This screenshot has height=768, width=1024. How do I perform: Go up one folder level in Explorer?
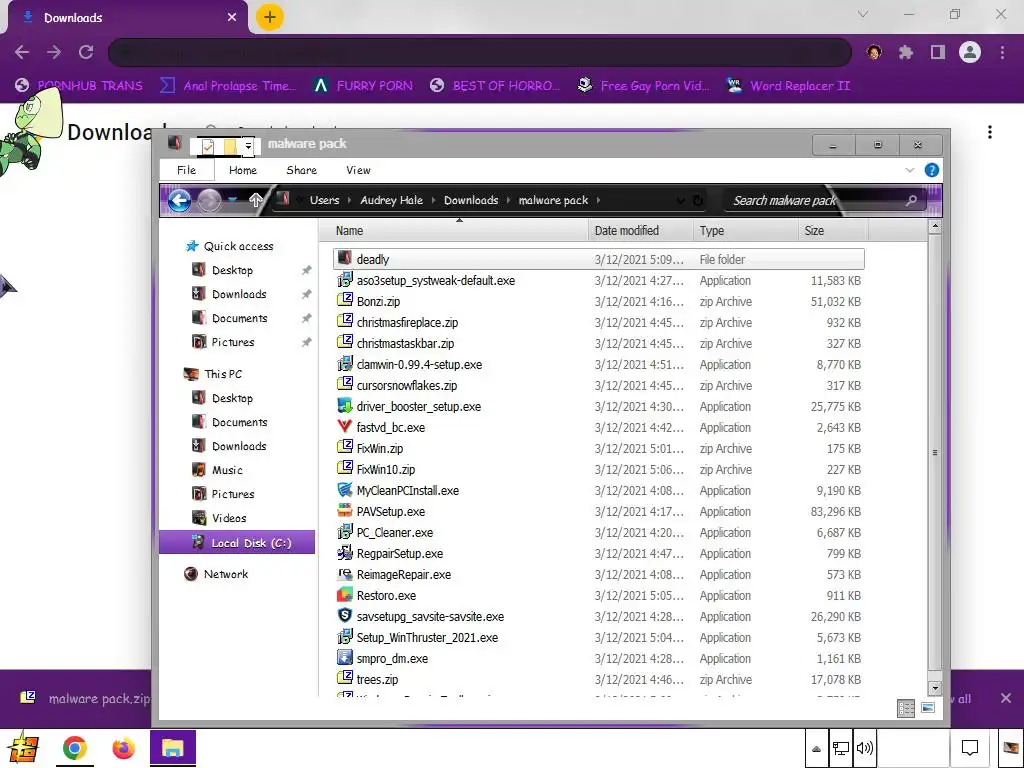[x=255, y=200]
